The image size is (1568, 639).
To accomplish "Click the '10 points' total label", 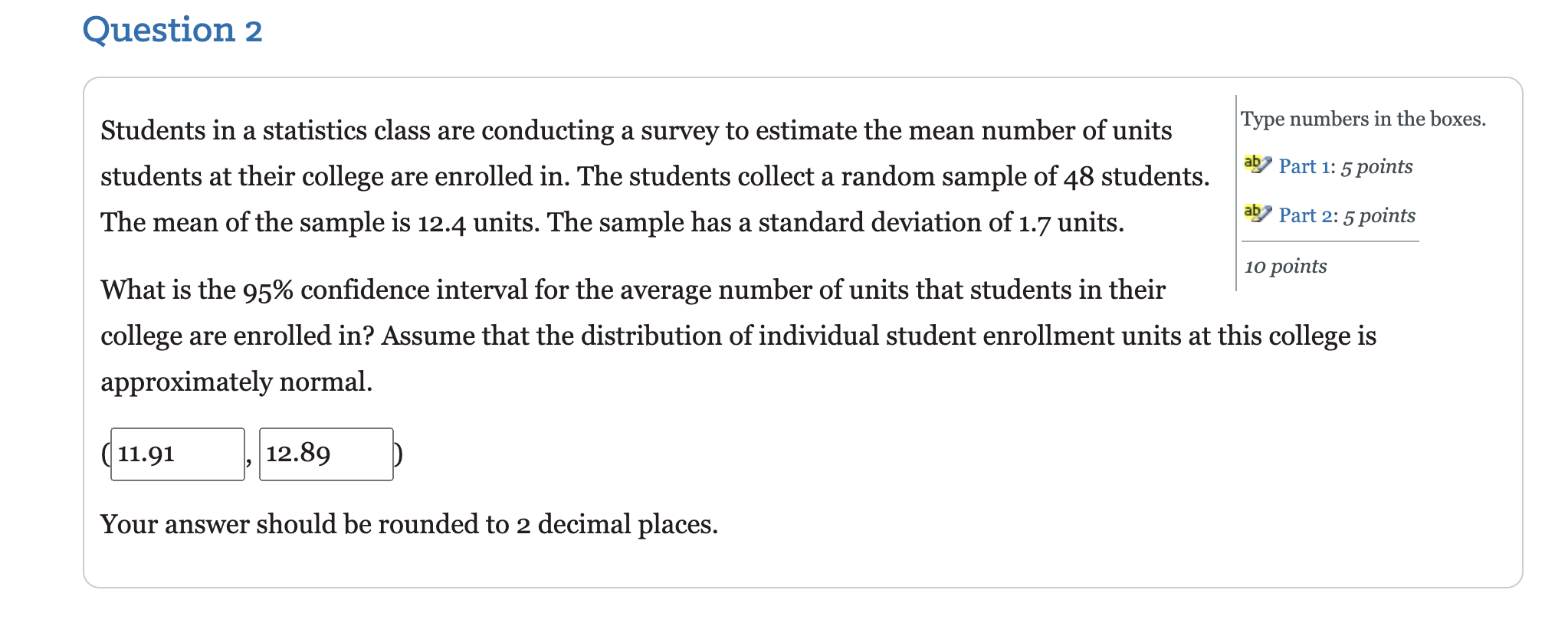I will (x=1284, y=266).
